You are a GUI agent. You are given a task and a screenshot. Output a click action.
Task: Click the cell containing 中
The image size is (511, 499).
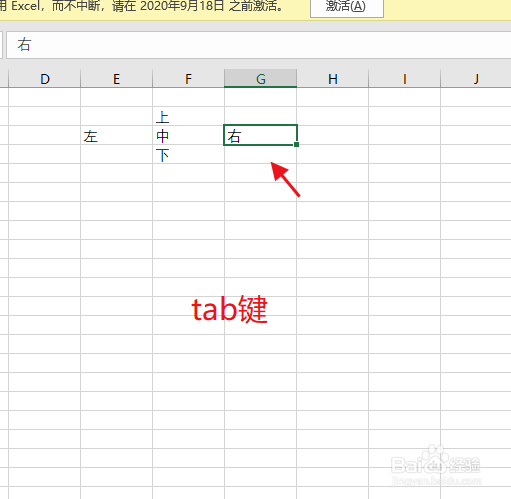point(188,135)
